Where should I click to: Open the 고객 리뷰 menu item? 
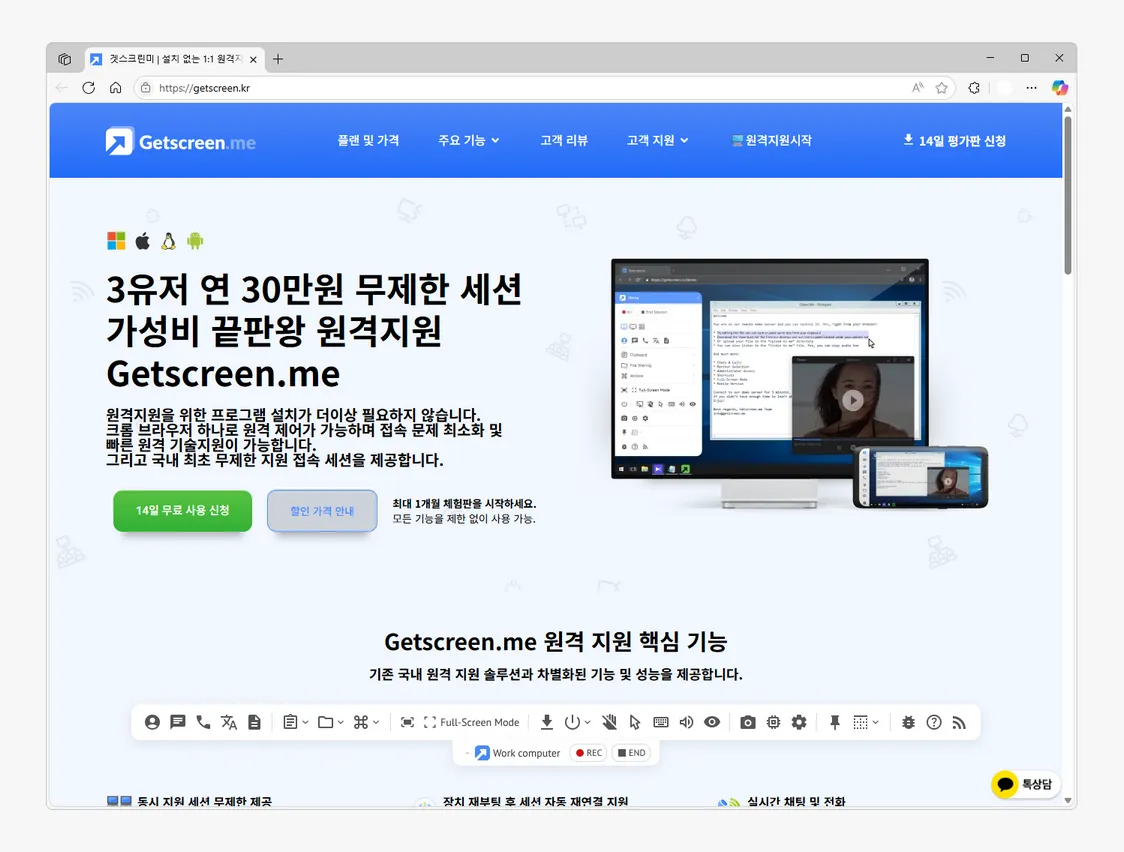[564, 140]
